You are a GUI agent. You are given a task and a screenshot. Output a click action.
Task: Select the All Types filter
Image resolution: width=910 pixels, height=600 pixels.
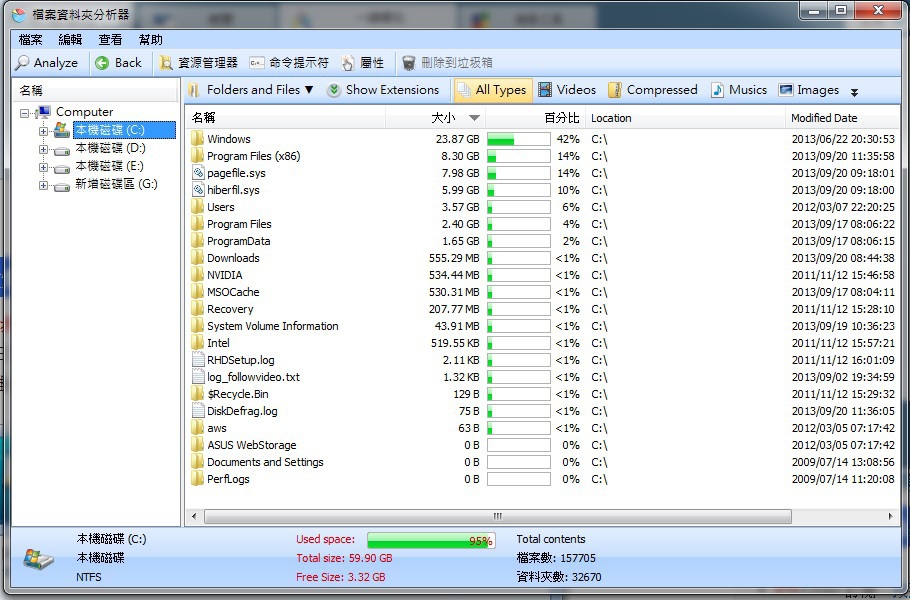pyautogui.click(x=493, y=90)
